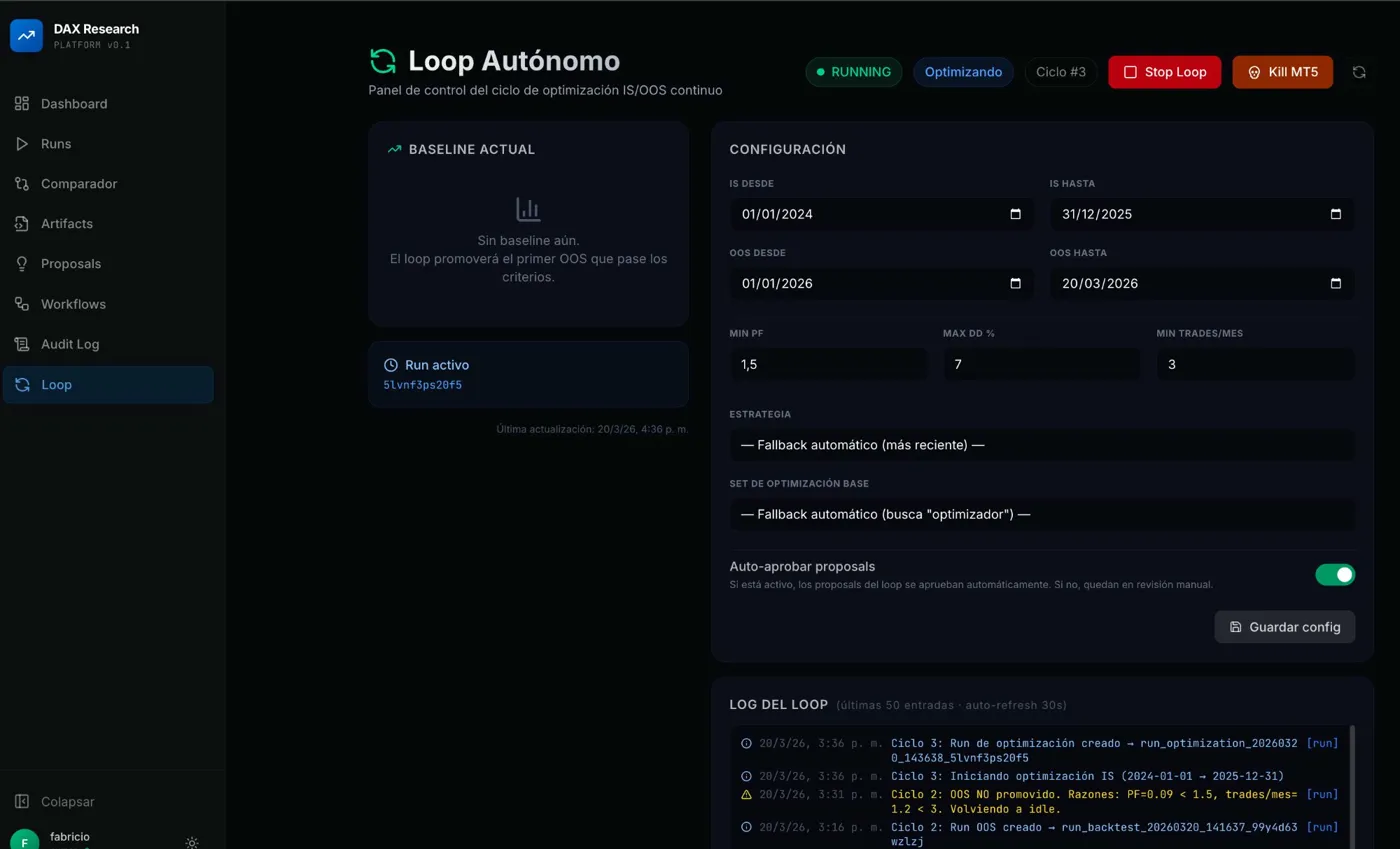Open the calendar icon in the OOS DESDE field

click(x=1015, y=283)
